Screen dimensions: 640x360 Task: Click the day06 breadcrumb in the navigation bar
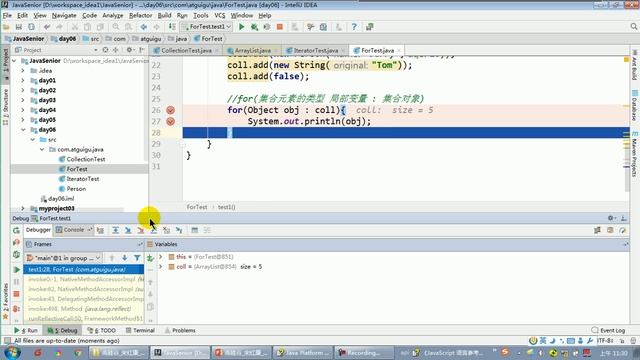click(x=64, y=39)
